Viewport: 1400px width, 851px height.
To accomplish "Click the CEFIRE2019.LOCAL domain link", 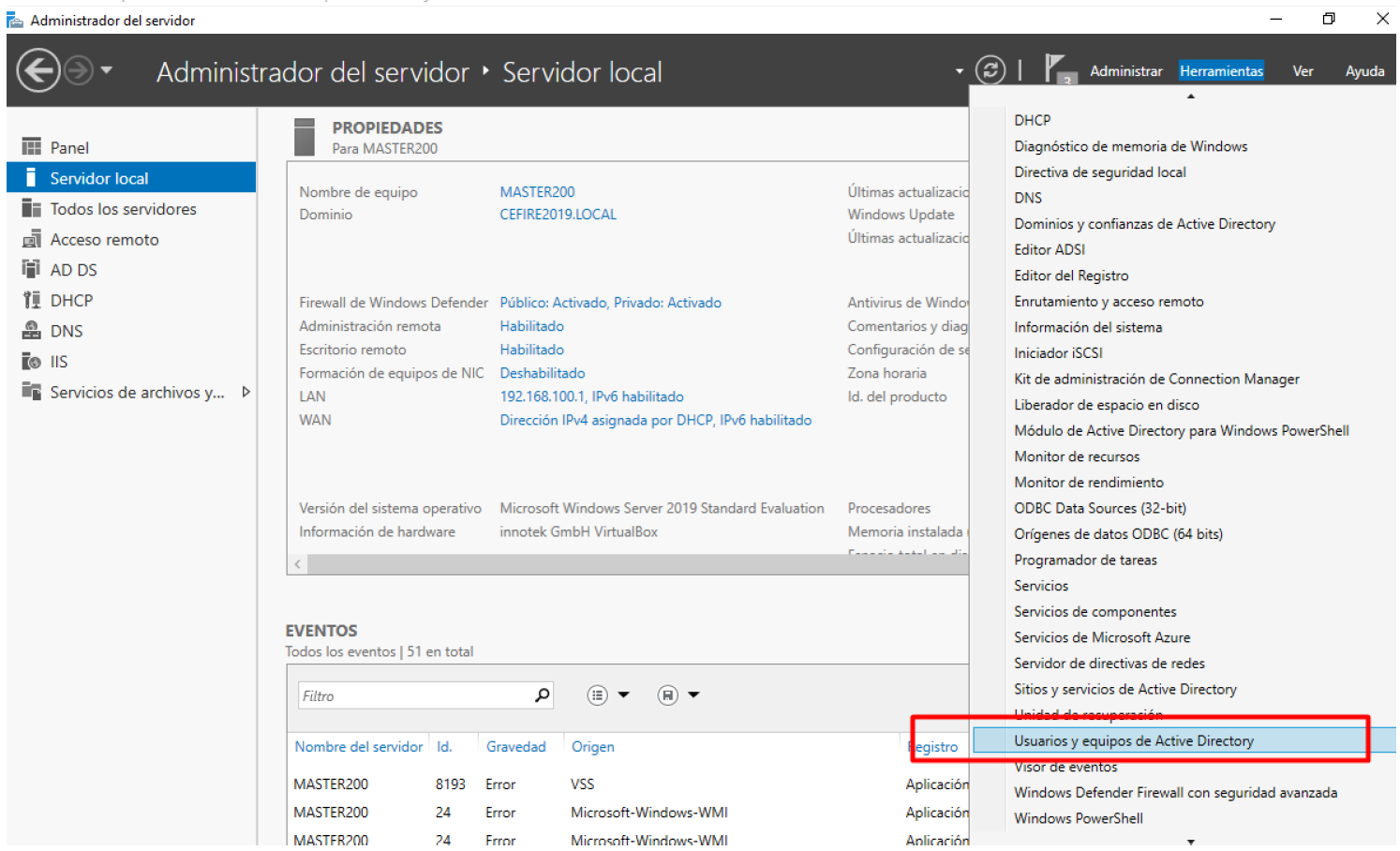I will [x=558, y=215].
